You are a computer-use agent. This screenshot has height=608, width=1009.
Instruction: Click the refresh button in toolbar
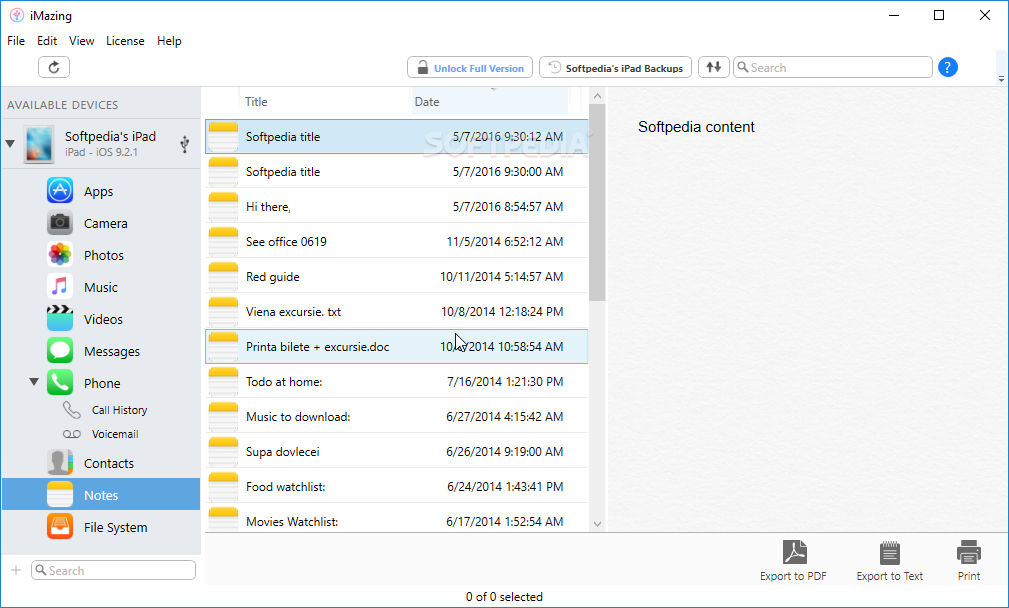[54, 68]
